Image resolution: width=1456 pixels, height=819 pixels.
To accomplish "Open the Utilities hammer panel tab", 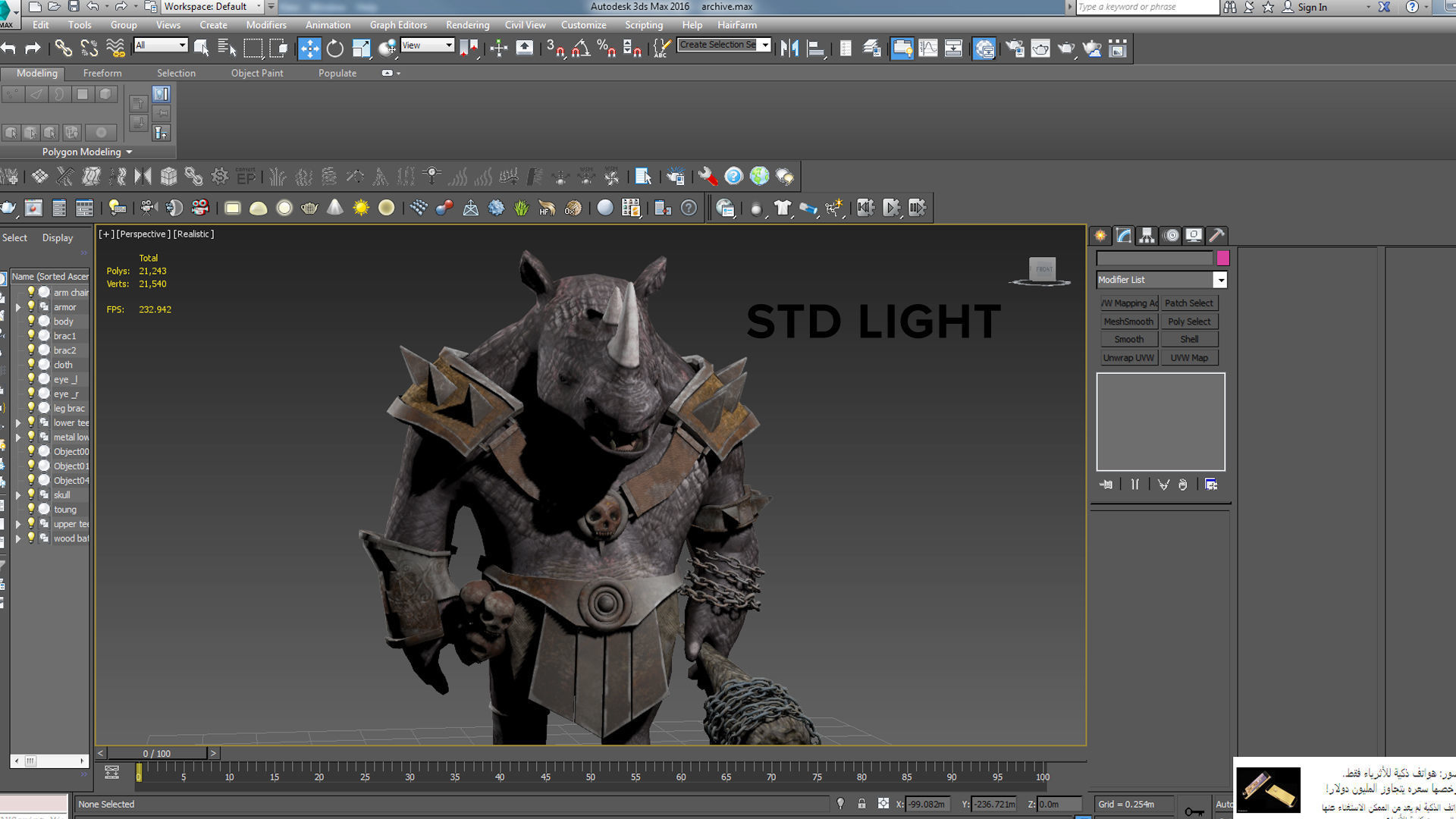I will 1216,235.
